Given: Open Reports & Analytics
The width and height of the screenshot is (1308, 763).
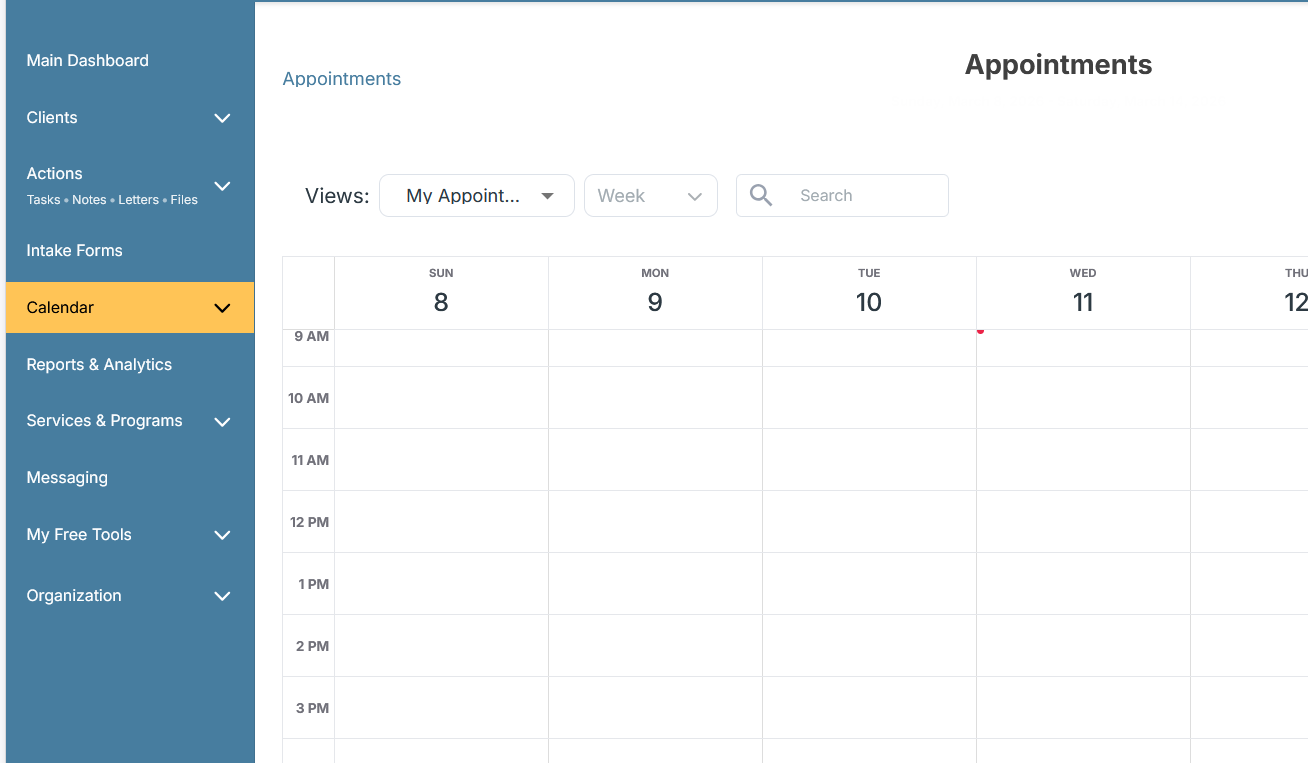Looking at the screenshot, I should click(x=99, y=365).
